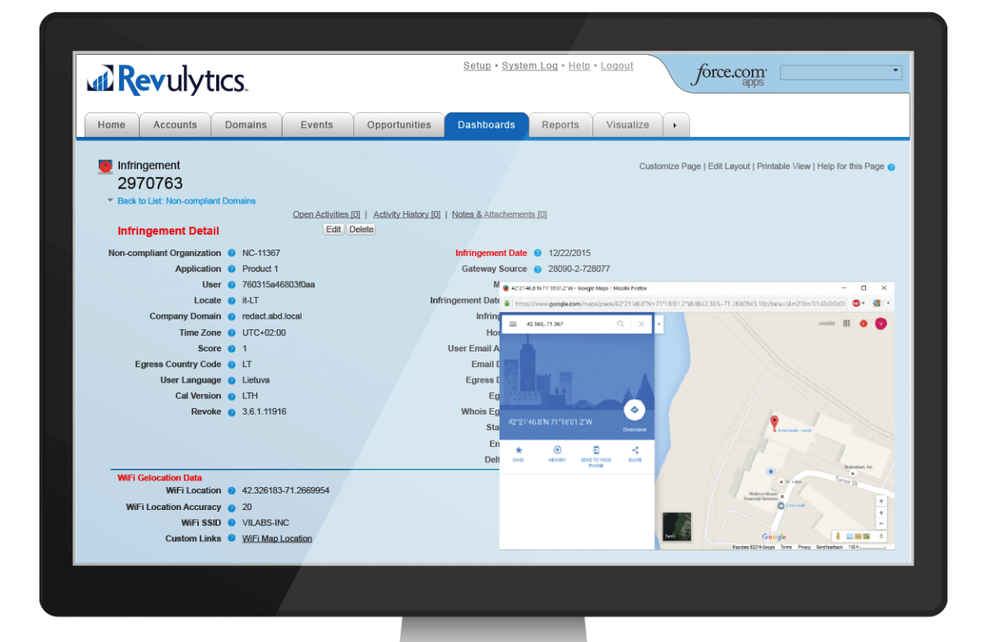Click the red Infringement record icon
Image resolution: width=1000 pixels, height=642 pixels.
pos(105,166)
